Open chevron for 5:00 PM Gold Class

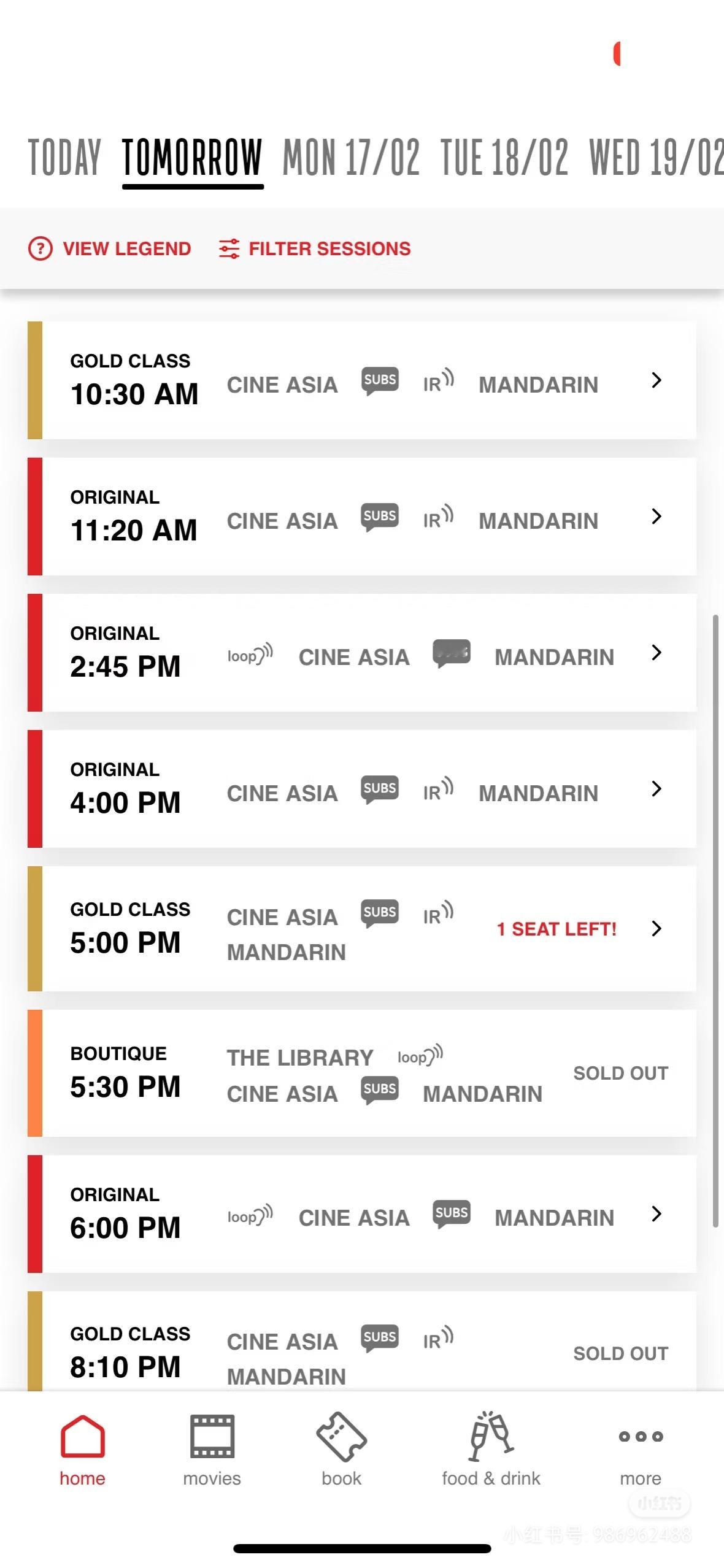click(656, 928)
